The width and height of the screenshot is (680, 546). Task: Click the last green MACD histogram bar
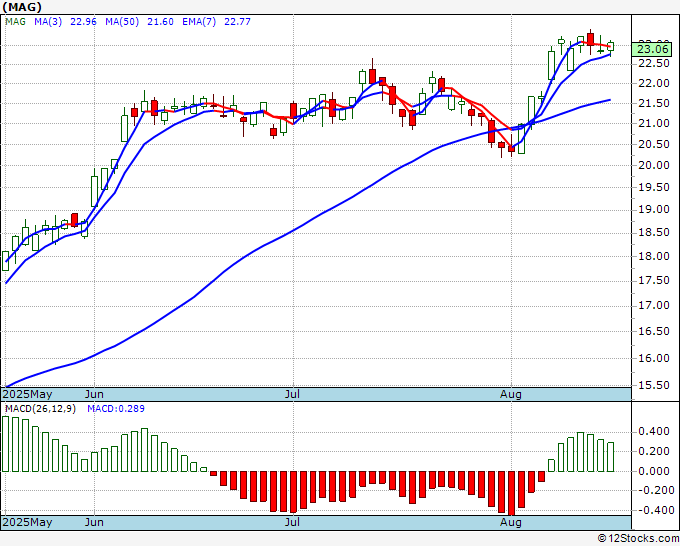coord(611,457)
